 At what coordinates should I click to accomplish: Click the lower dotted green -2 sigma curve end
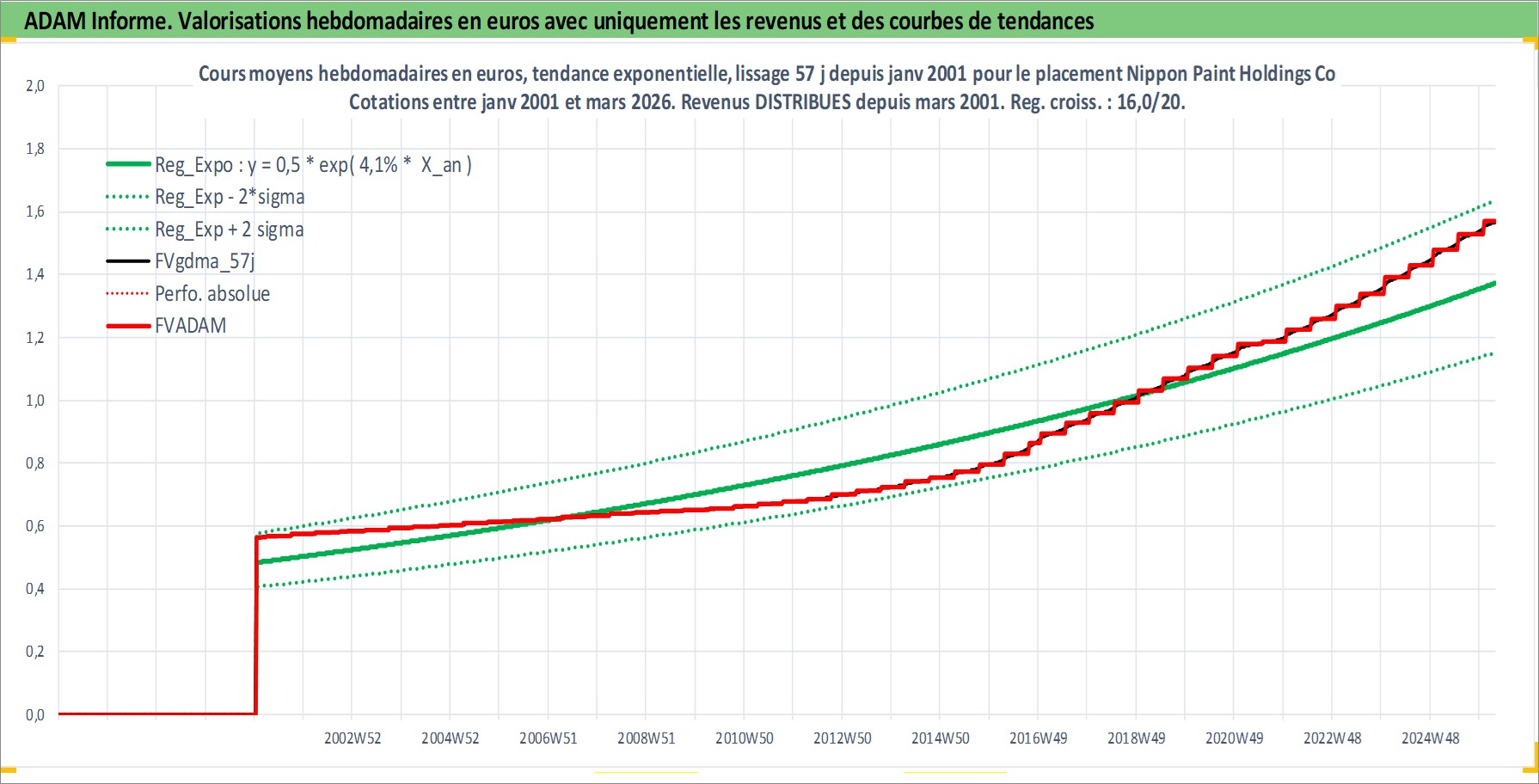click(x=1490, y=354)
